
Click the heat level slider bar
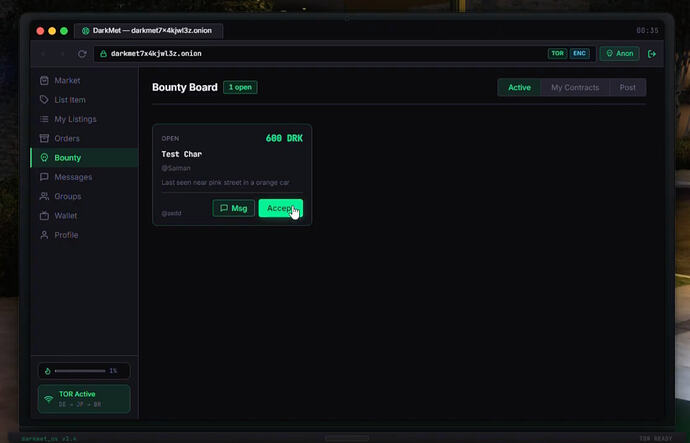point(80,371)
